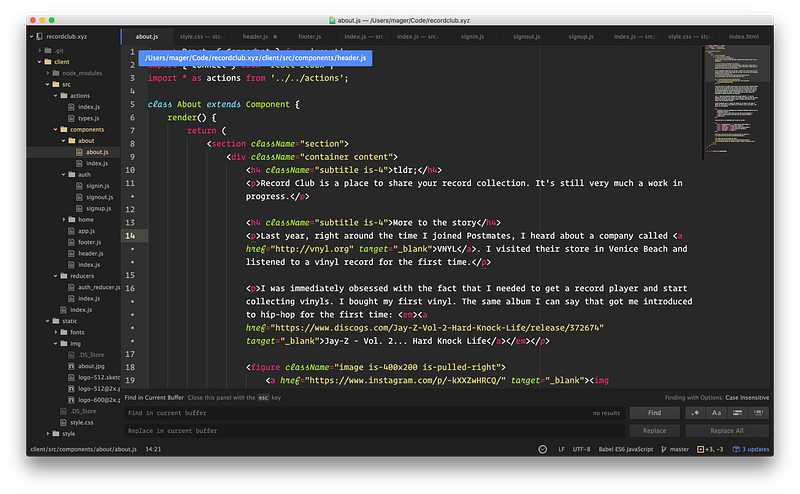The height and width of the screenshot is (494, 800).
Task: Click the Find in current buffer field
Action: point(350,412)
